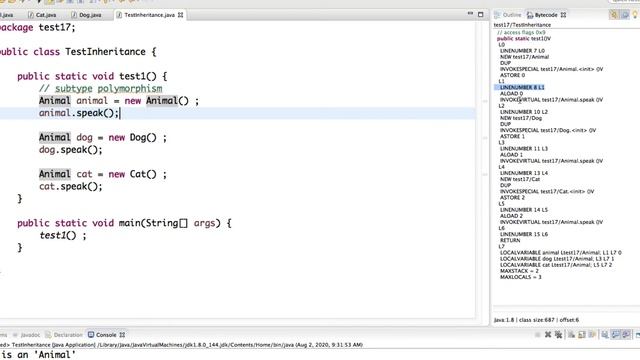640x360 pixels.
Task: Click the grayed Terminate icon in Console
Action: coord(538,335)
